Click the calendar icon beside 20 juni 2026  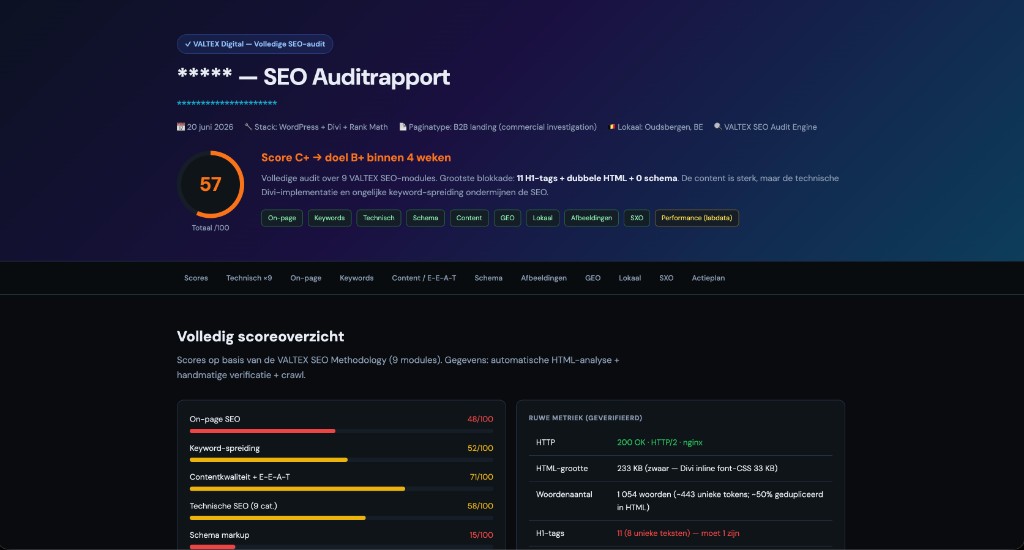point(181,127)
